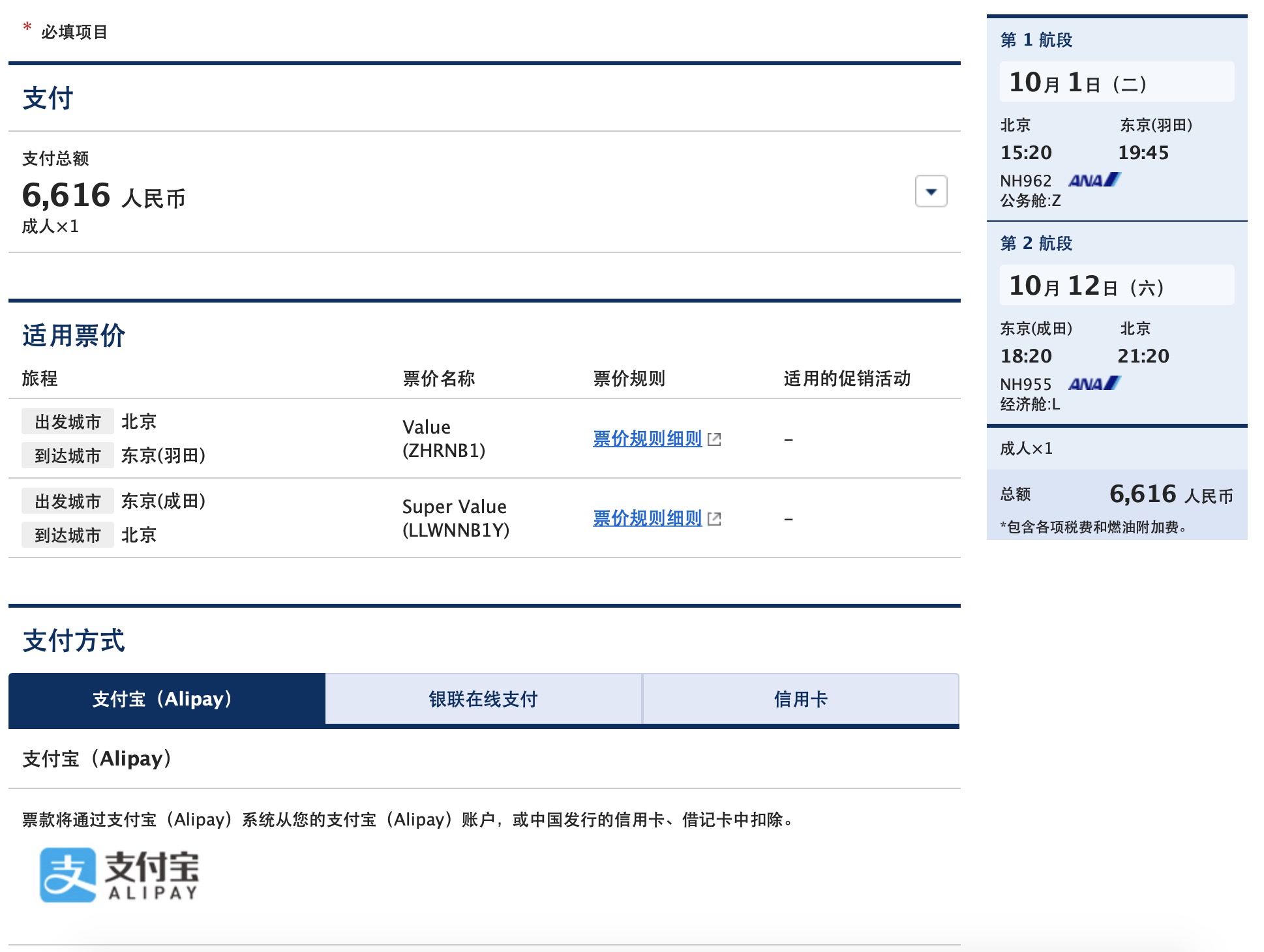1264x952 pixels.
Task: Click departure time 18:20
Action: (1026, 356)
